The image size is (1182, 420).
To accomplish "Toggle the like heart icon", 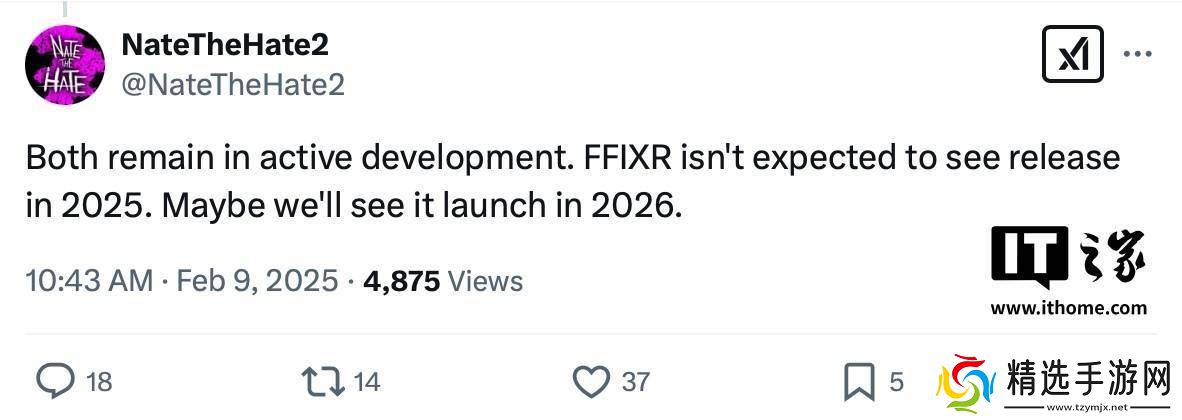I will click(592, 381).
